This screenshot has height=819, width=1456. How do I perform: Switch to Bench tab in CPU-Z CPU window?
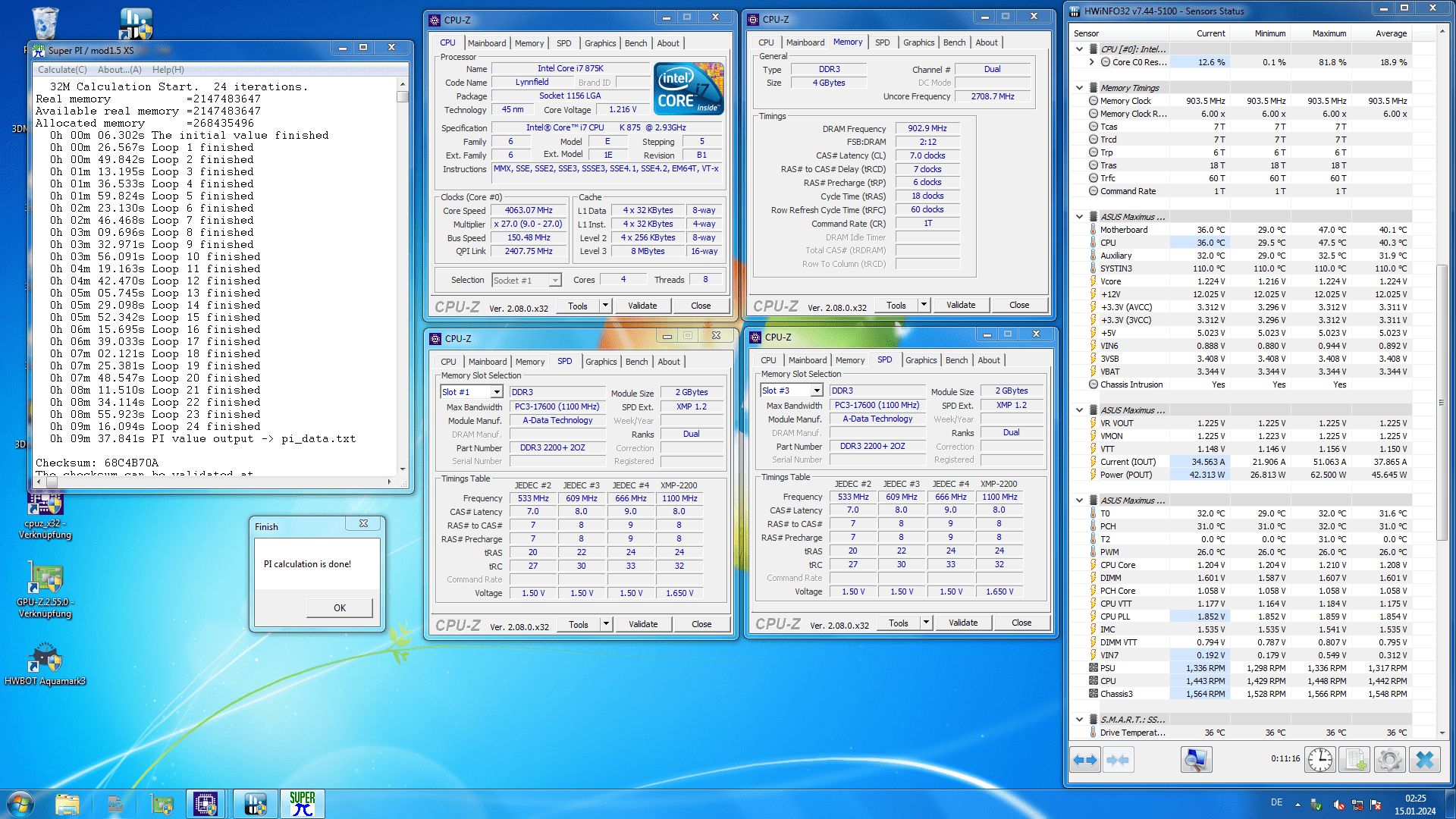pyautogui.click(x=635, y=43)
